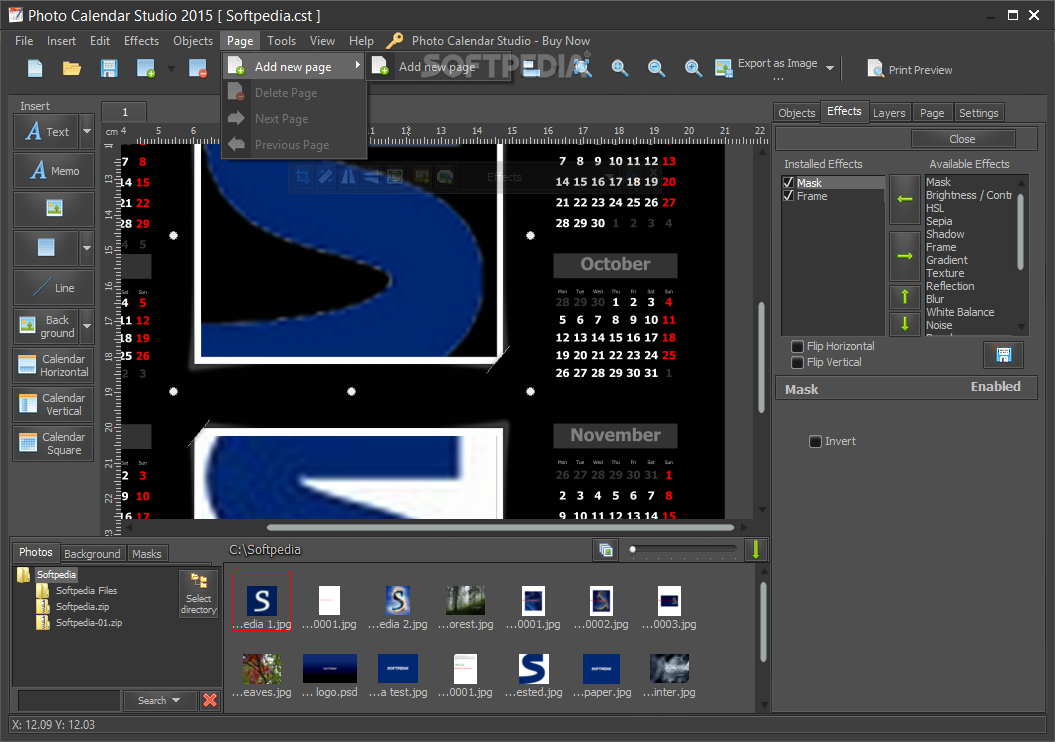This screenshot has height=742, width=1055.
Task: Click the Background insert tool
Action: 46,326
